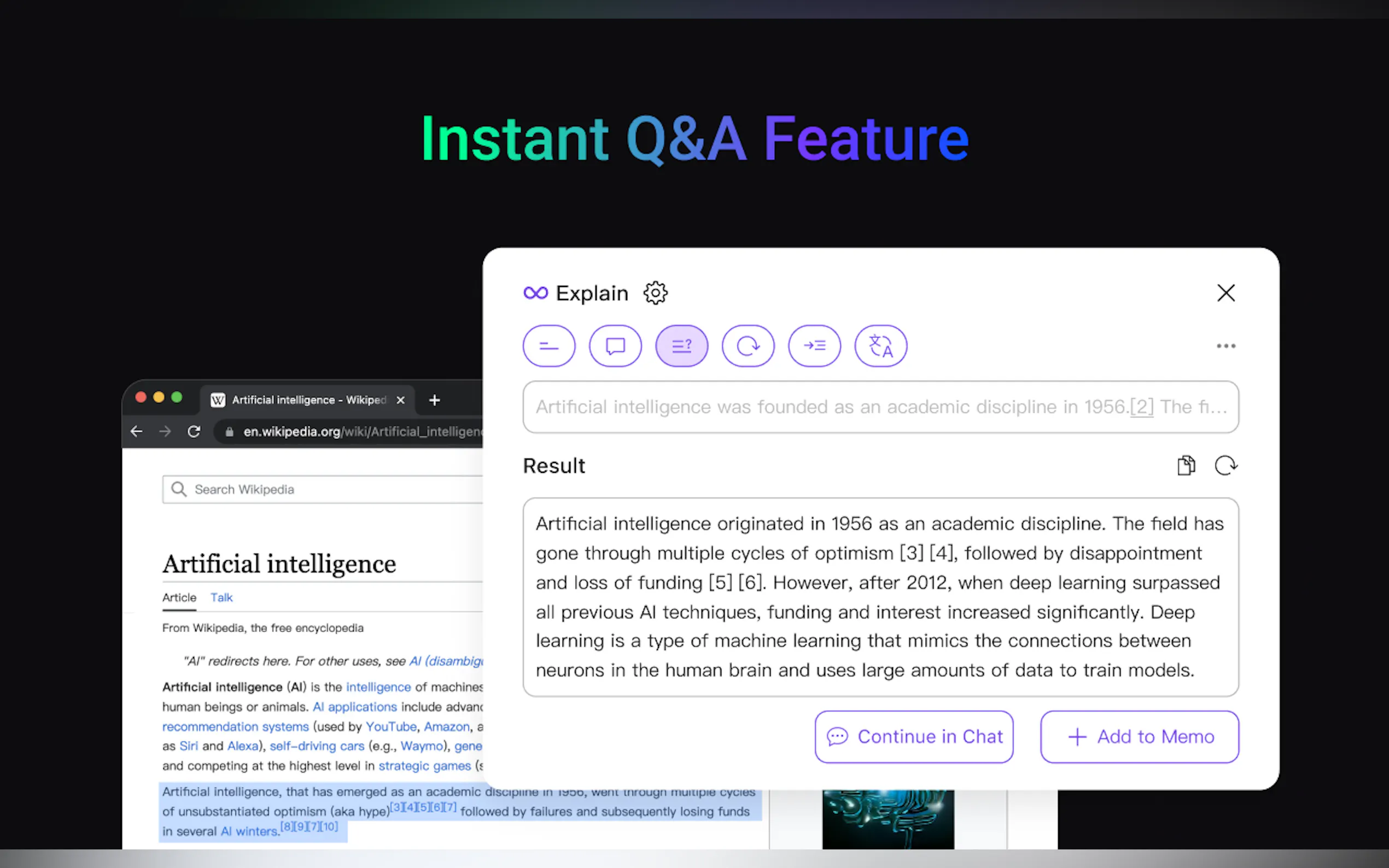
Task: Copy the result text
Action: [1186, 466]
